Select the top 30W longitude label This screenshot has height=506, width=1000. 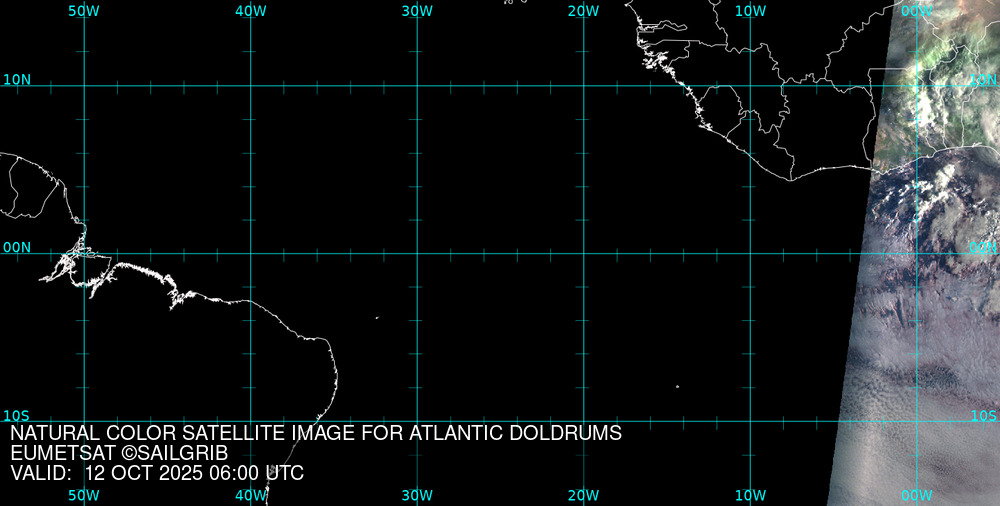[x=417, y=10]
